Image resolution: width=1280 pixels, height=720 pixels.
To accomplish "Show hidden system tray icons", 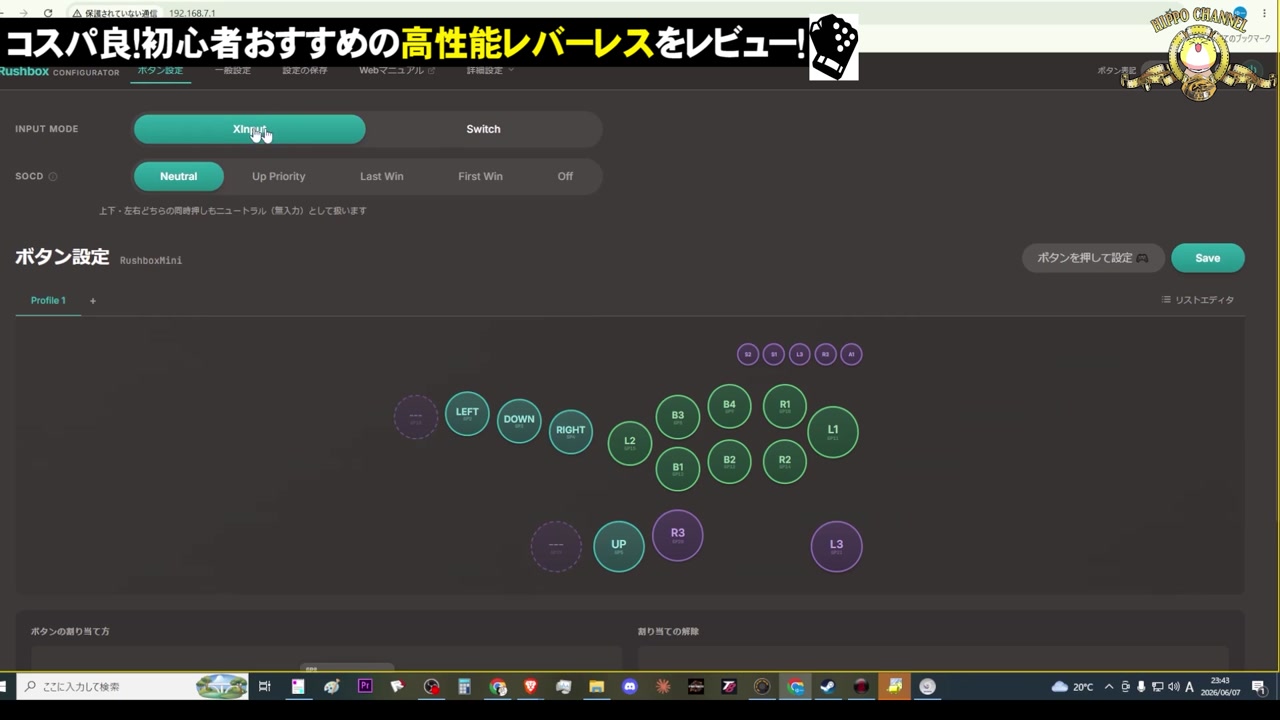I will point(1108,687).
